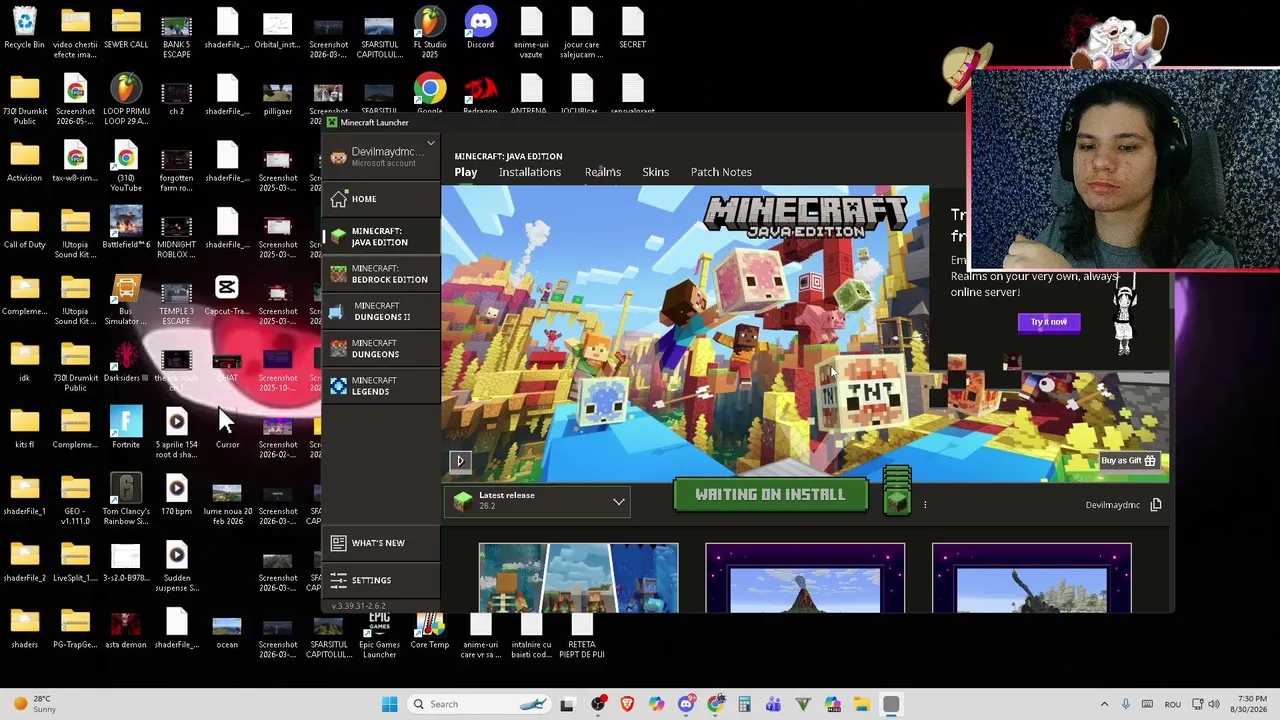
Task: Open the Skins tab
Action: pos(656,172)
